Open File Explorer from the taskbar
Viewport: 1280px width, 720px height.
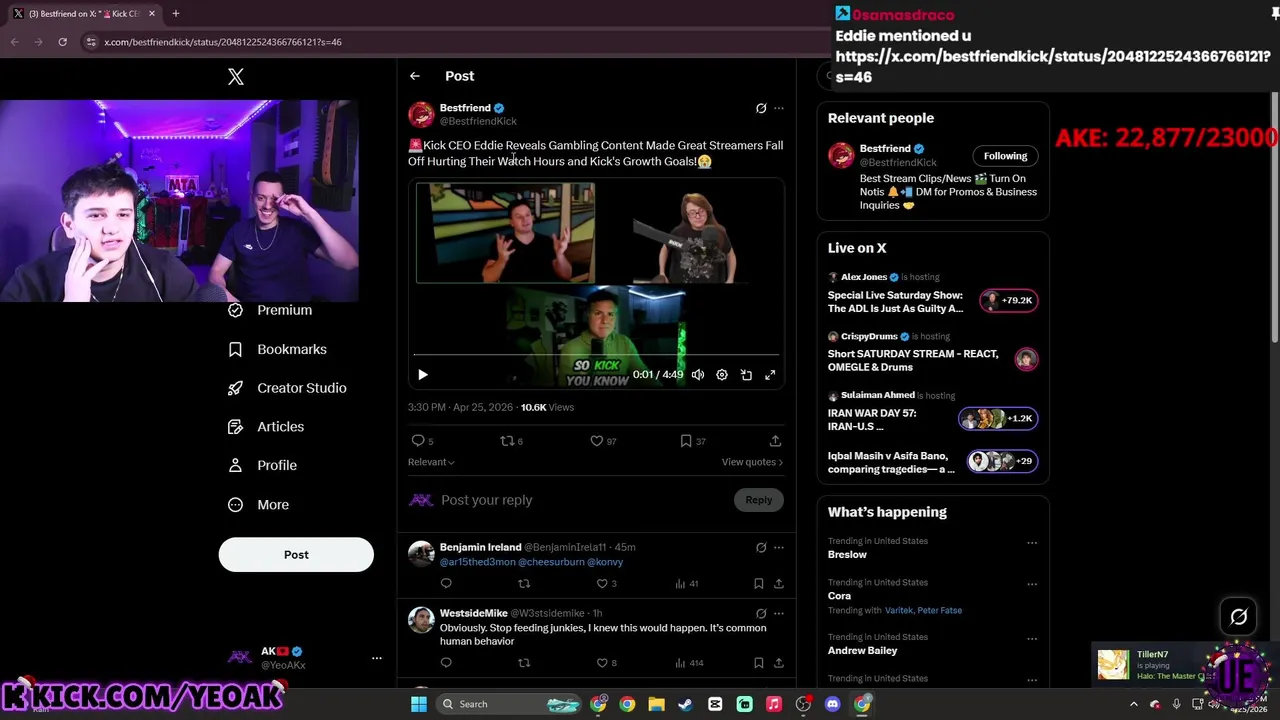[656, 704]
